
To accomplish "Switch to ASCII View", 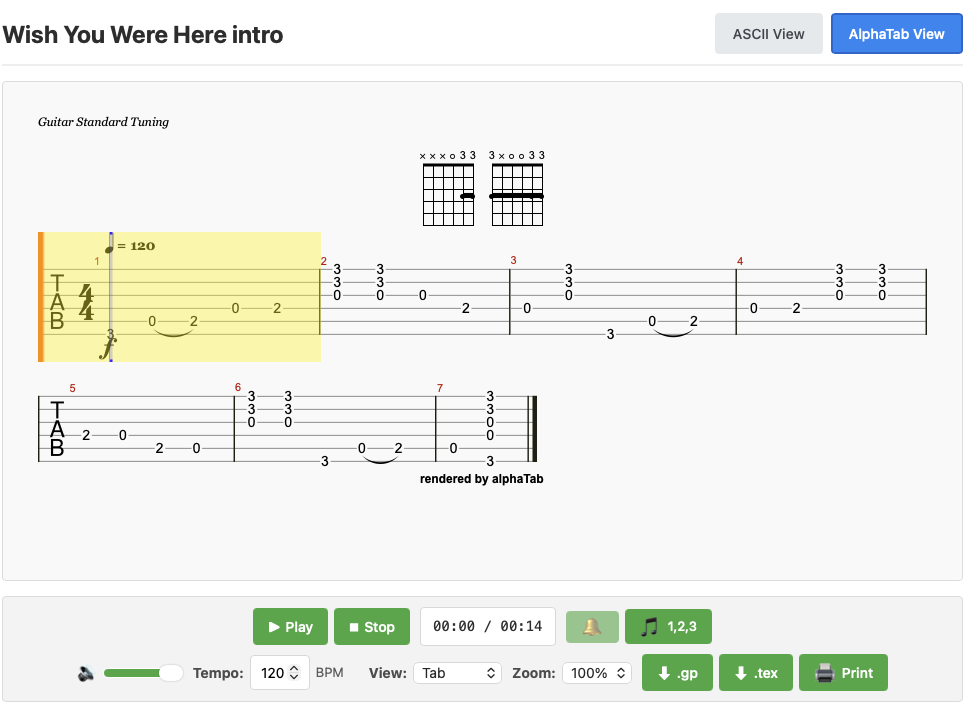I will click(769, 34).
